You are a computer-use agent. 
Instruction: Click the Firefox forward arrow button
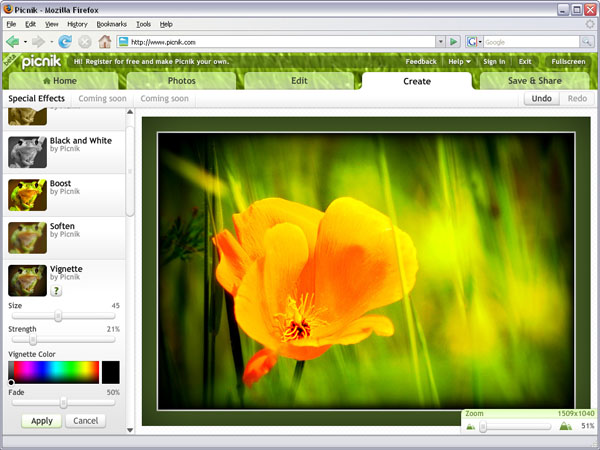point(38,41)
